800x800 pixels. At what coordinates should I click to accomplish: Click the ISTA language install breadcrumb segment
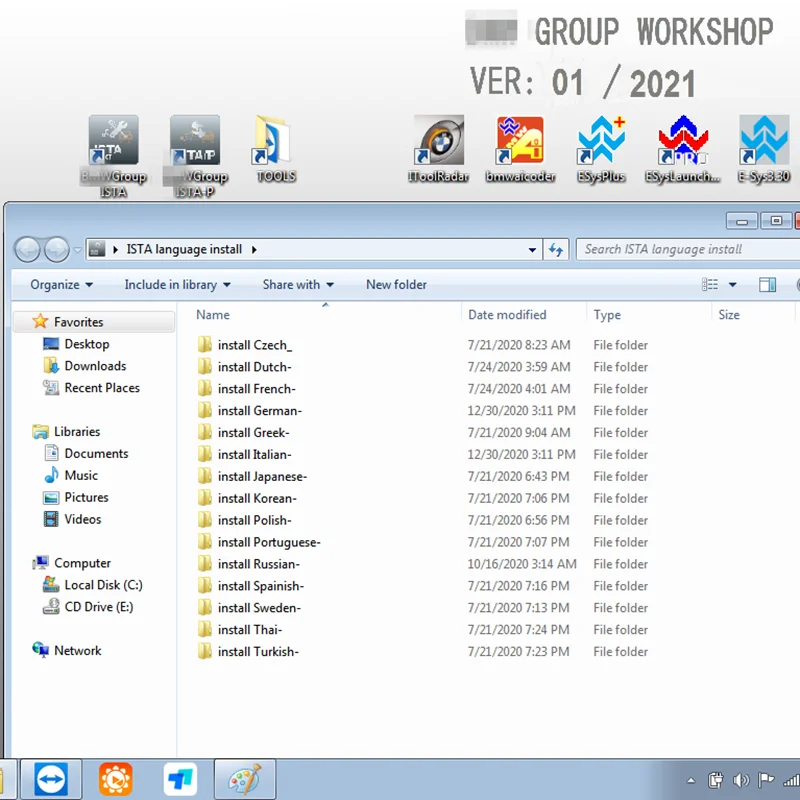click(x=184, y=249)
